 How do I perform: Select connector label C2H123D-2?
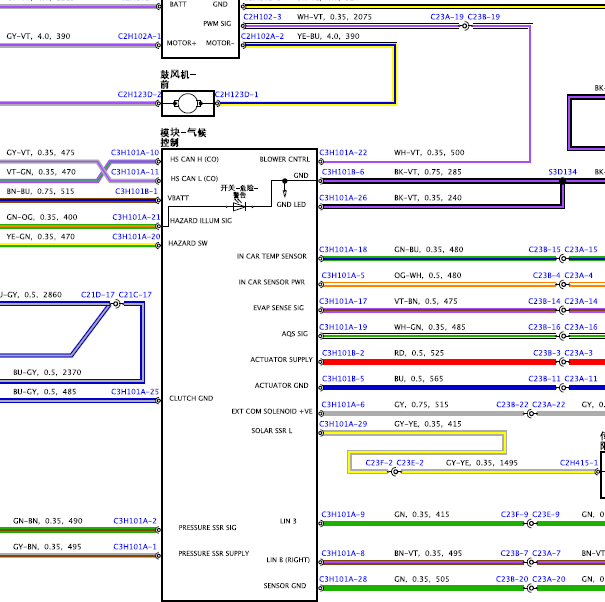point(139,95)
